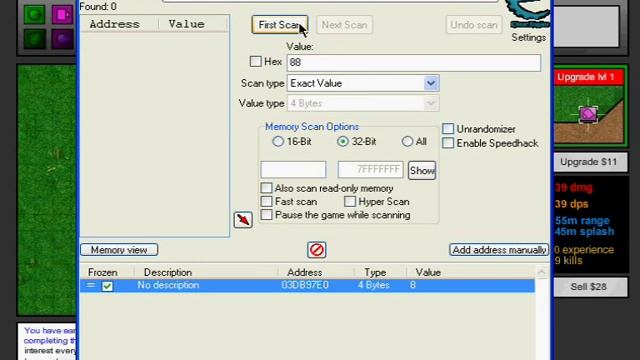Focus the scan Value field containing 88
The width and height of the screenshot is (640, 360).
(x=414, y=62)
